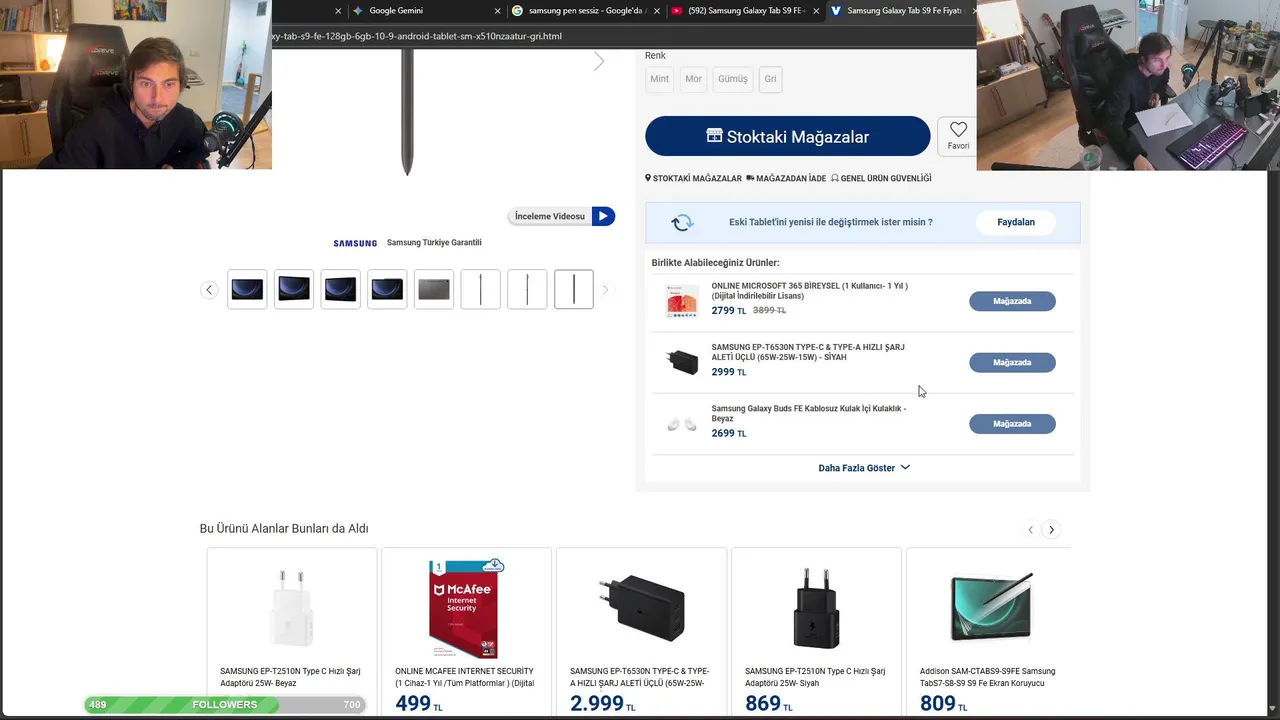1280x720 pixels.
Task: Close the Google Gemini tab
Action: click(497, 11)
